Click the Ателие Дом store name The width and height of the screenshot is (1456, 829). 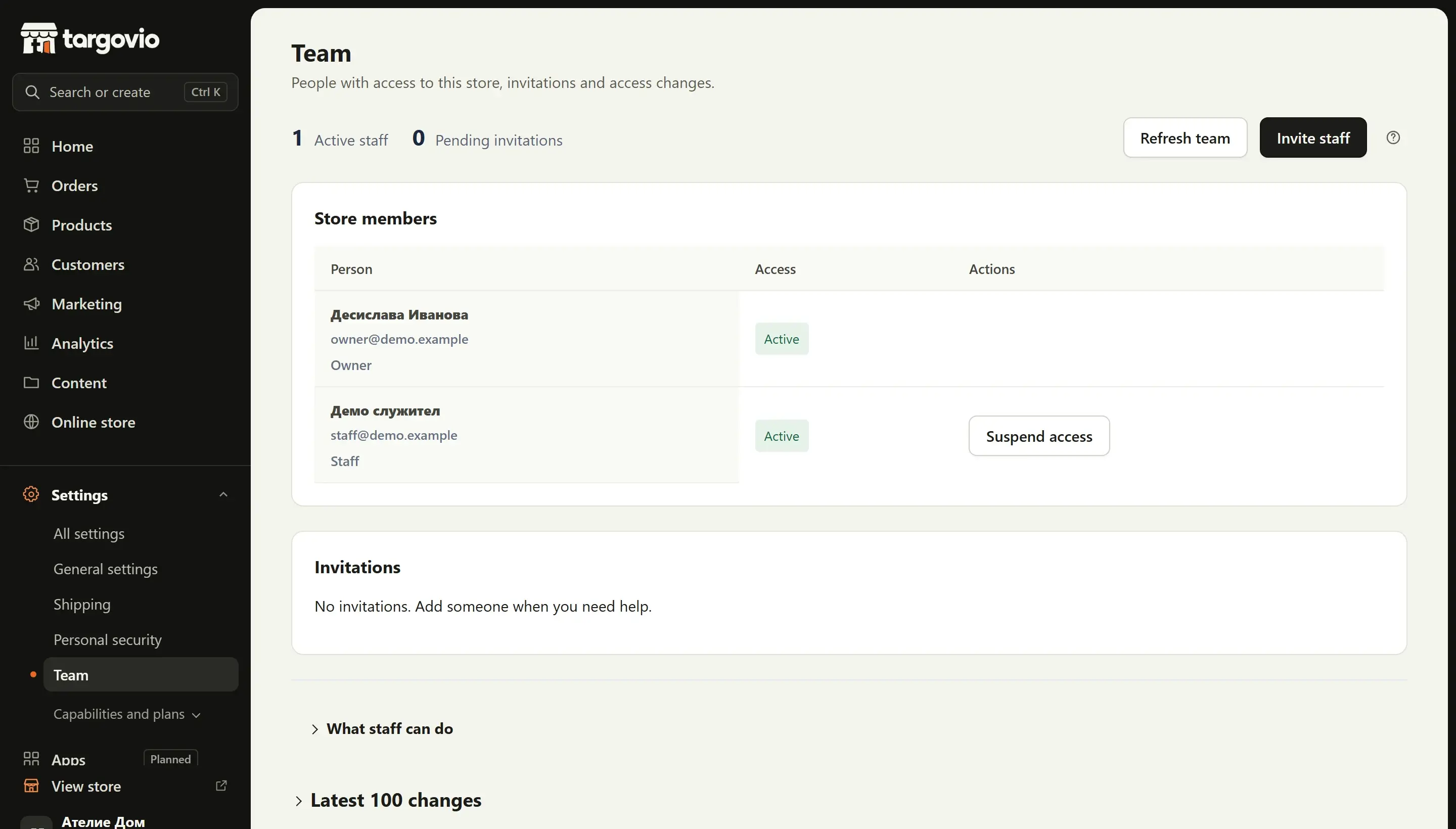(x=103, y=821)
